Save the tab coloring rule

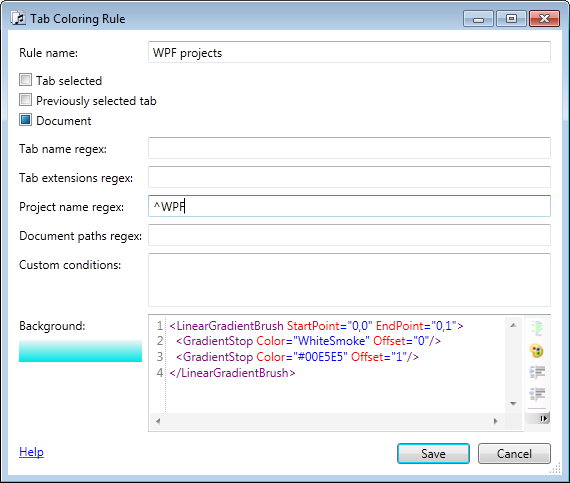pyautogui.click(x=433, y=454)
